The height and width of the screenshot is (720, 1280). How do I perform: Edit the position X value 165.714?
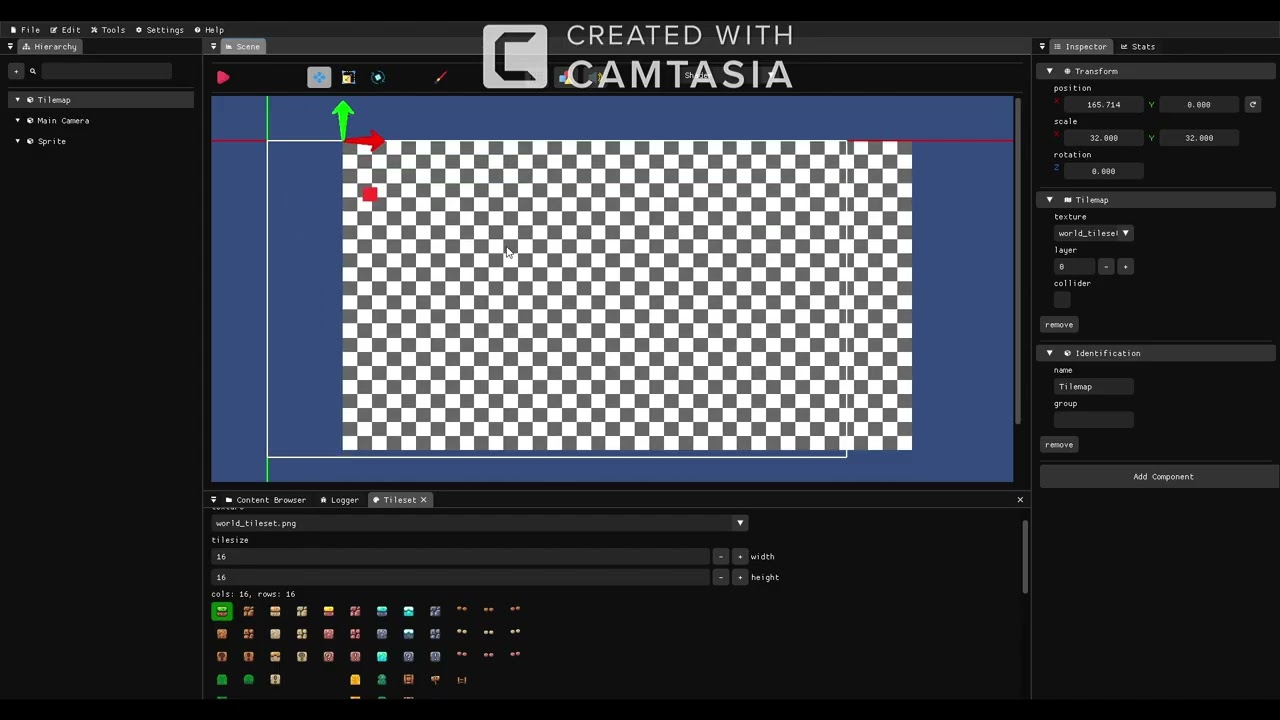1103,104
